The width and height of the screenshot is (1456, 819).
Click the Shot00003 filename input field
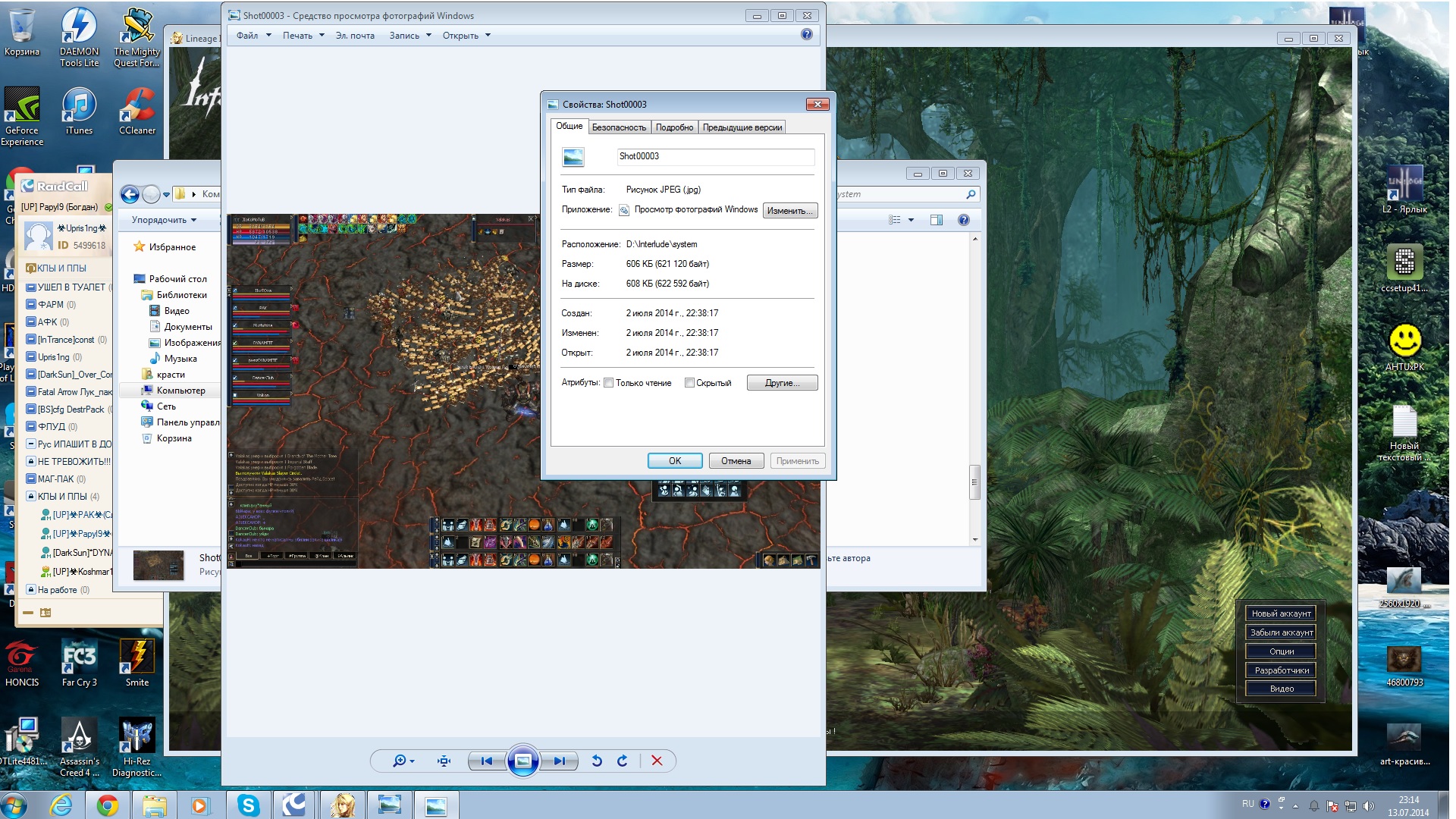pyautogui.click(x=715, y=156)
